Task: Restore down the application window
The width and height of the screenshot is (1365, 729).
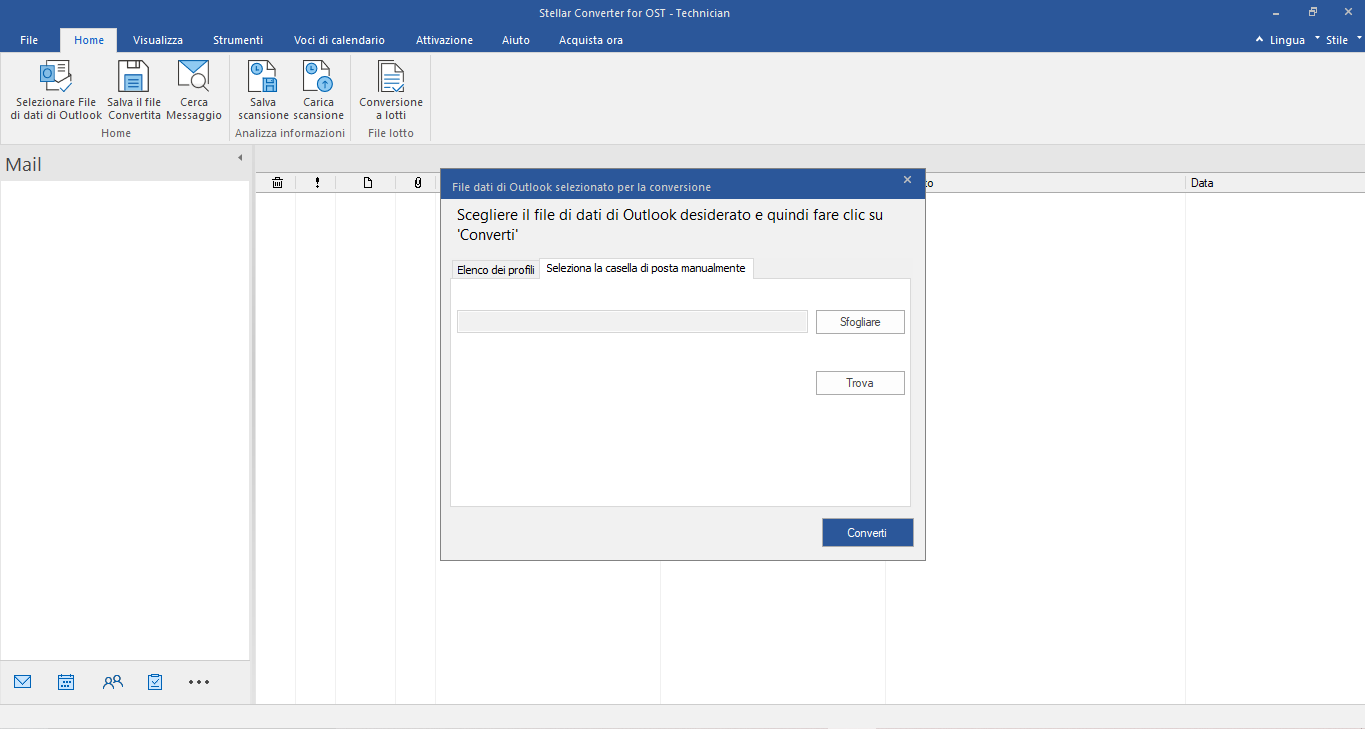Action: pos(1313,12)
